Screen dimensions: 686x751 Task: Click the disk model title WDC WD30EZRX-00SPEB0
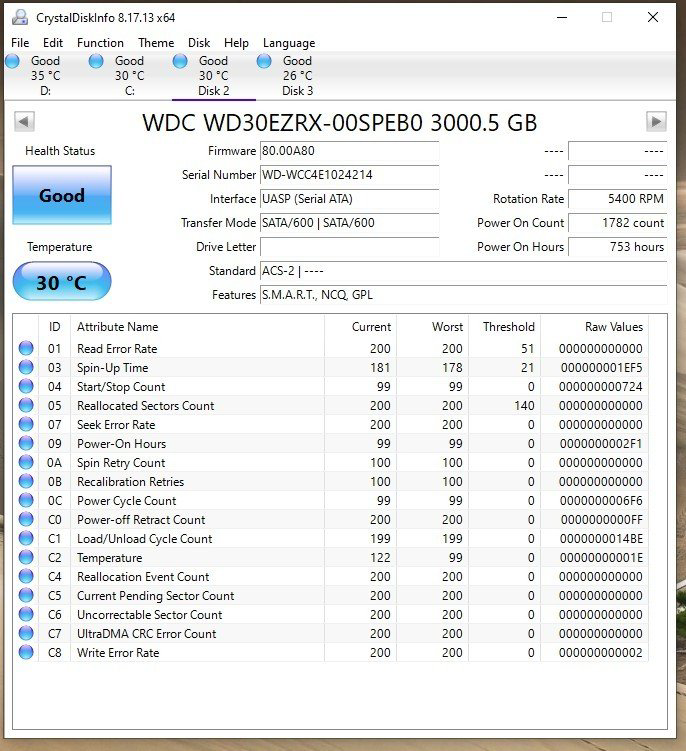pyautogui.click(x=283, y=123)
